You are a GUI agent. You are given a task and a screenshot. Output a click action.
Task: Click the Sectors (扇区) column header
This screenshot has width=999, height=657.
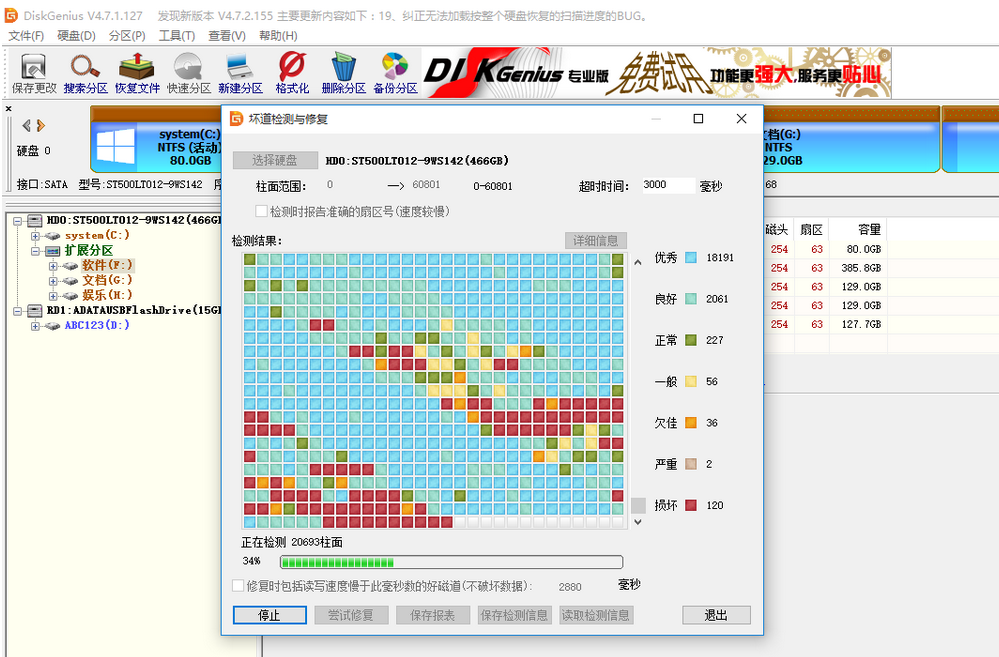[811, 229]
